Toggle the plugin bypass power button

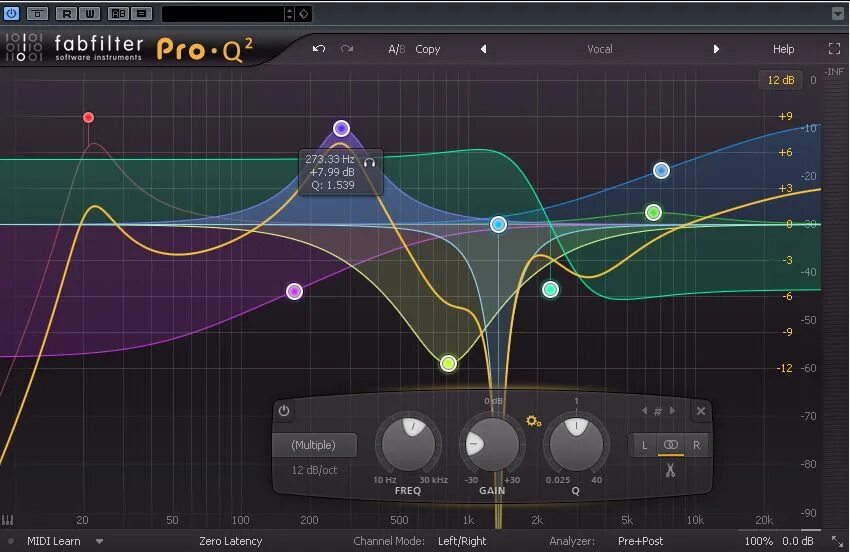point(11,14)
